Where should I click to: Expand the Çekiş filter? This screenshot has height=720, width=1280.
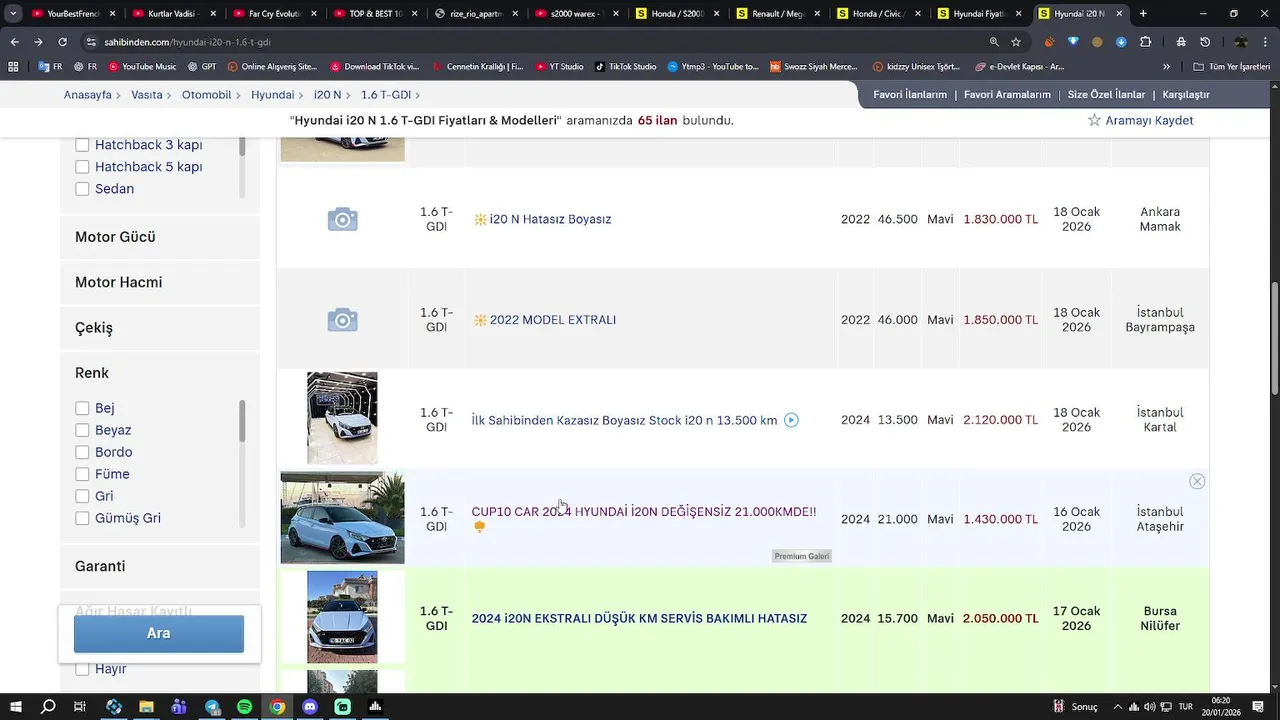point(160,328)
